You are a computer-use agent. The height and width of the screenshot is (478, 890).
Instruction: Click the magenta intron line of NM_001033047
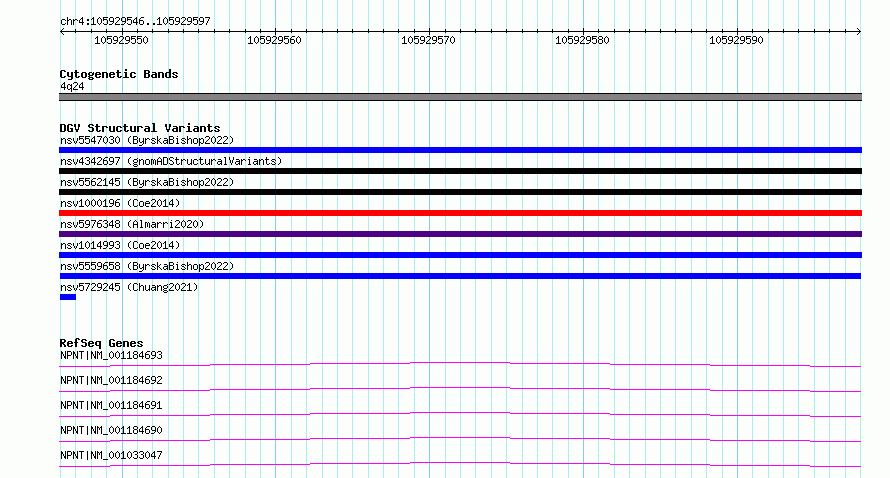pyautogui.click(x=460, y=462)
